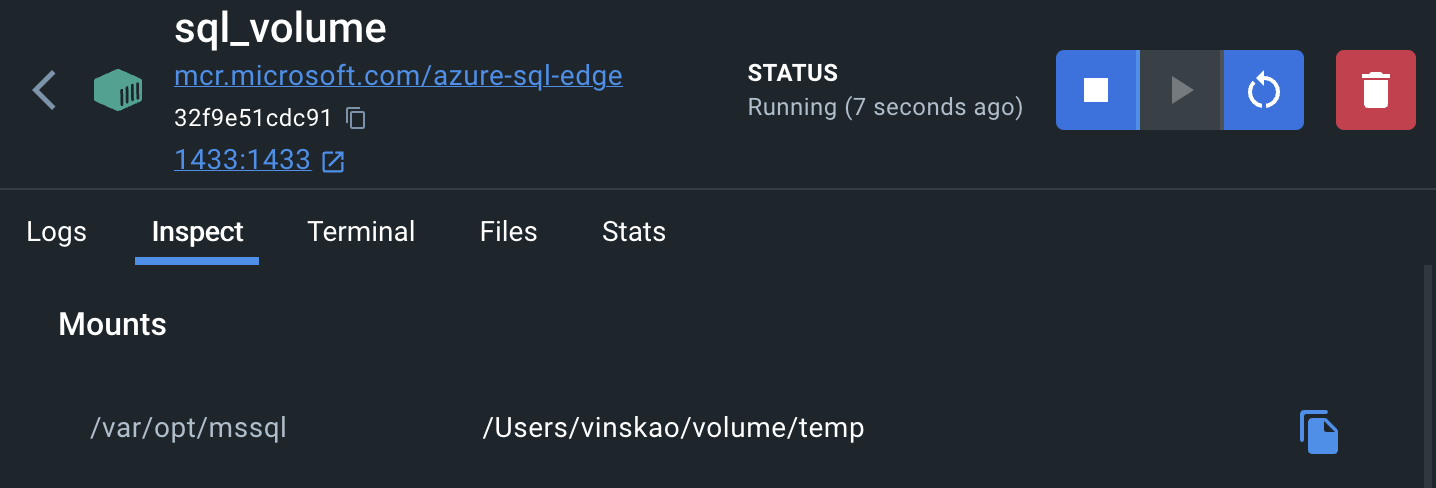Click the teal container icon

click(118, 90)
